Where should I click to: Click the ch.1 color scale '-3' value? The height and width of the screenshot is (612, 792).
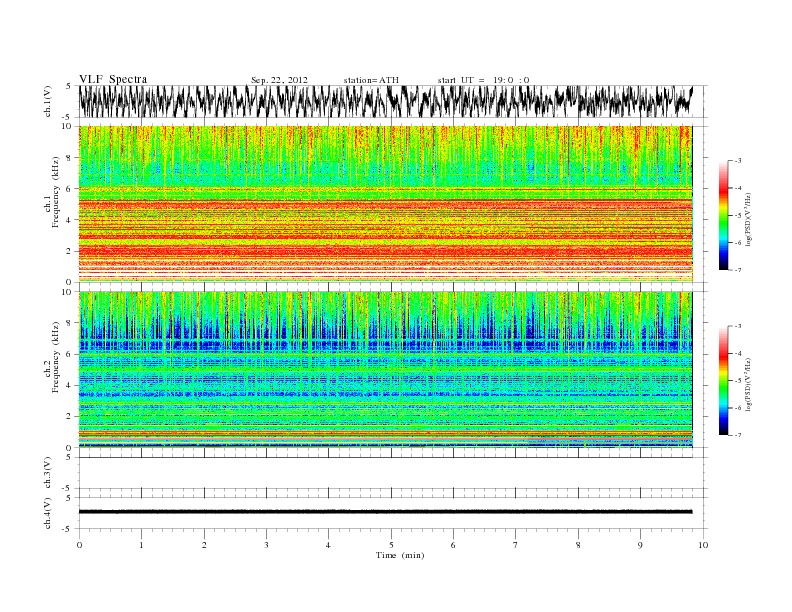[x=737, y=161]
